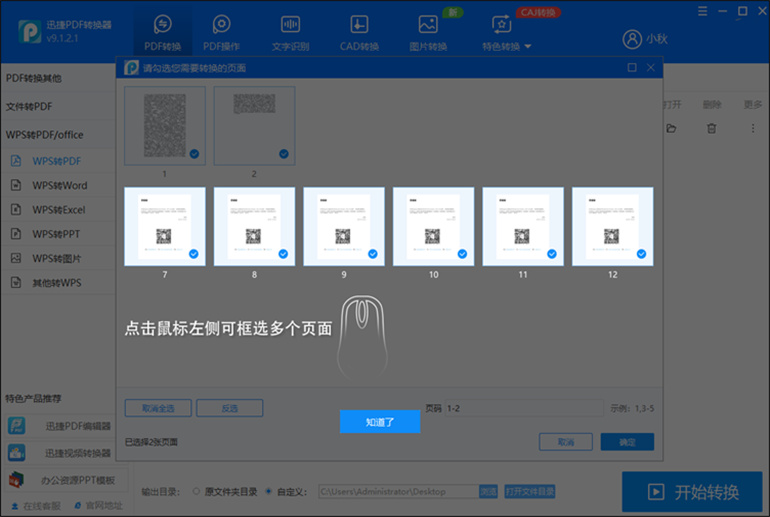Screen dimensions: 770x517
Task: Toggle checkmark on page 8 thumbnail
Action: coord(283,254)
